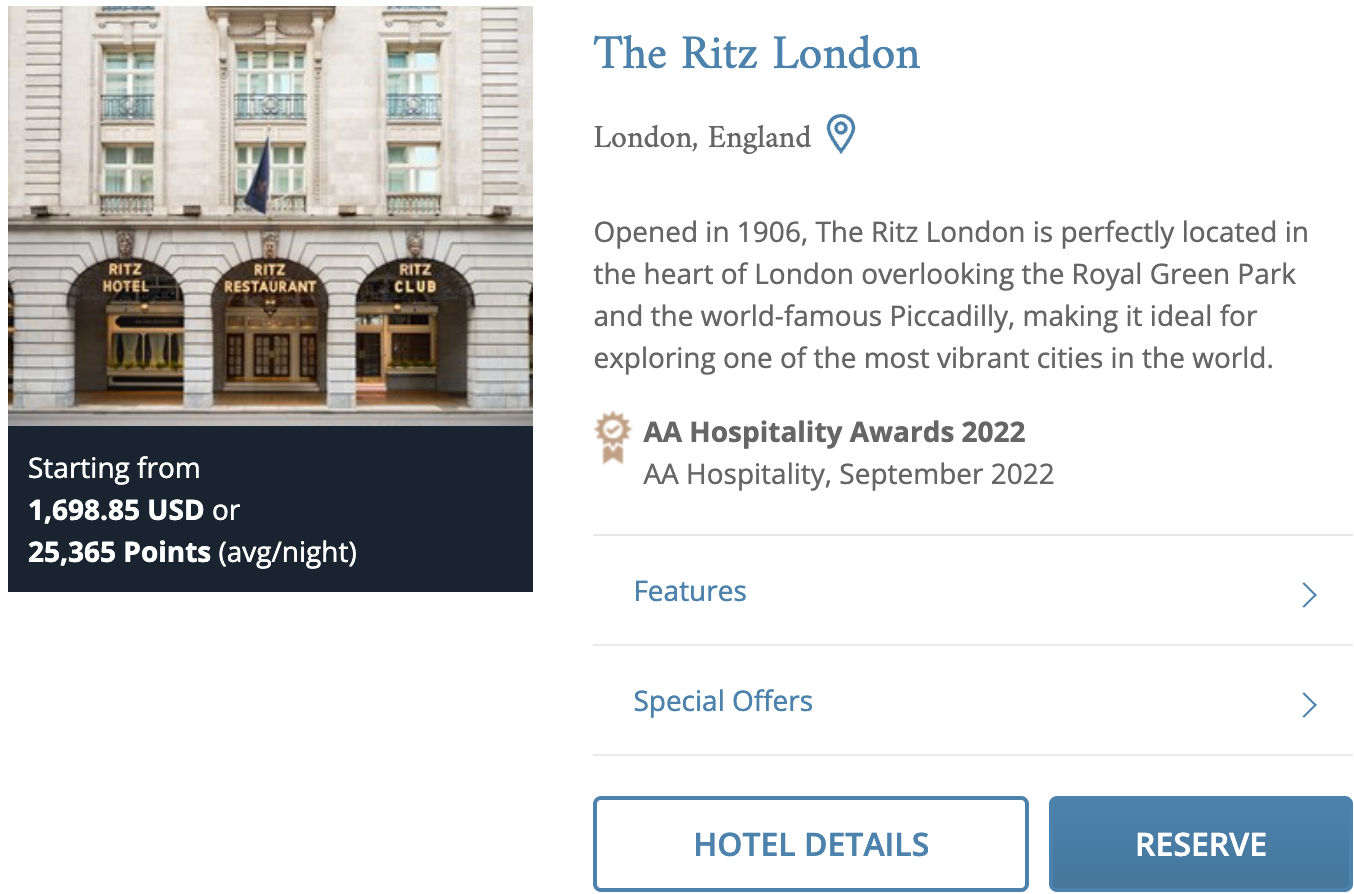This screenshot has height=894, width=1354.
Task: Click the chevron arrow next to Features
Action: (1309, 594)
